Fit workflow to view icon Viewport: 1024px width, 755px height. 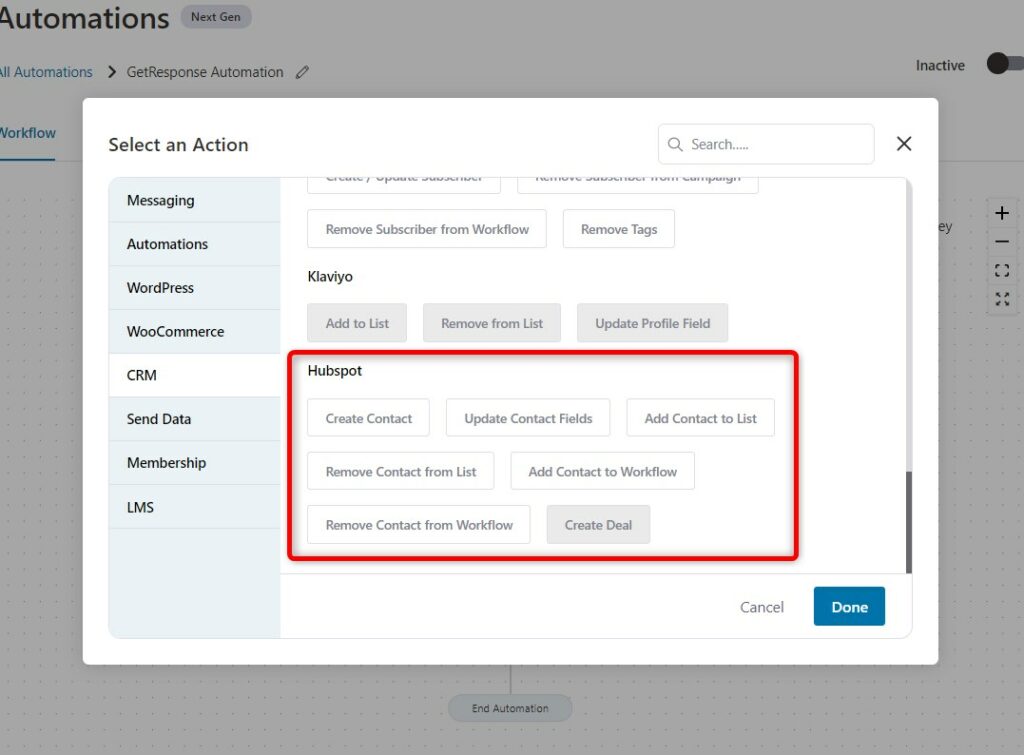point(1002,270)
